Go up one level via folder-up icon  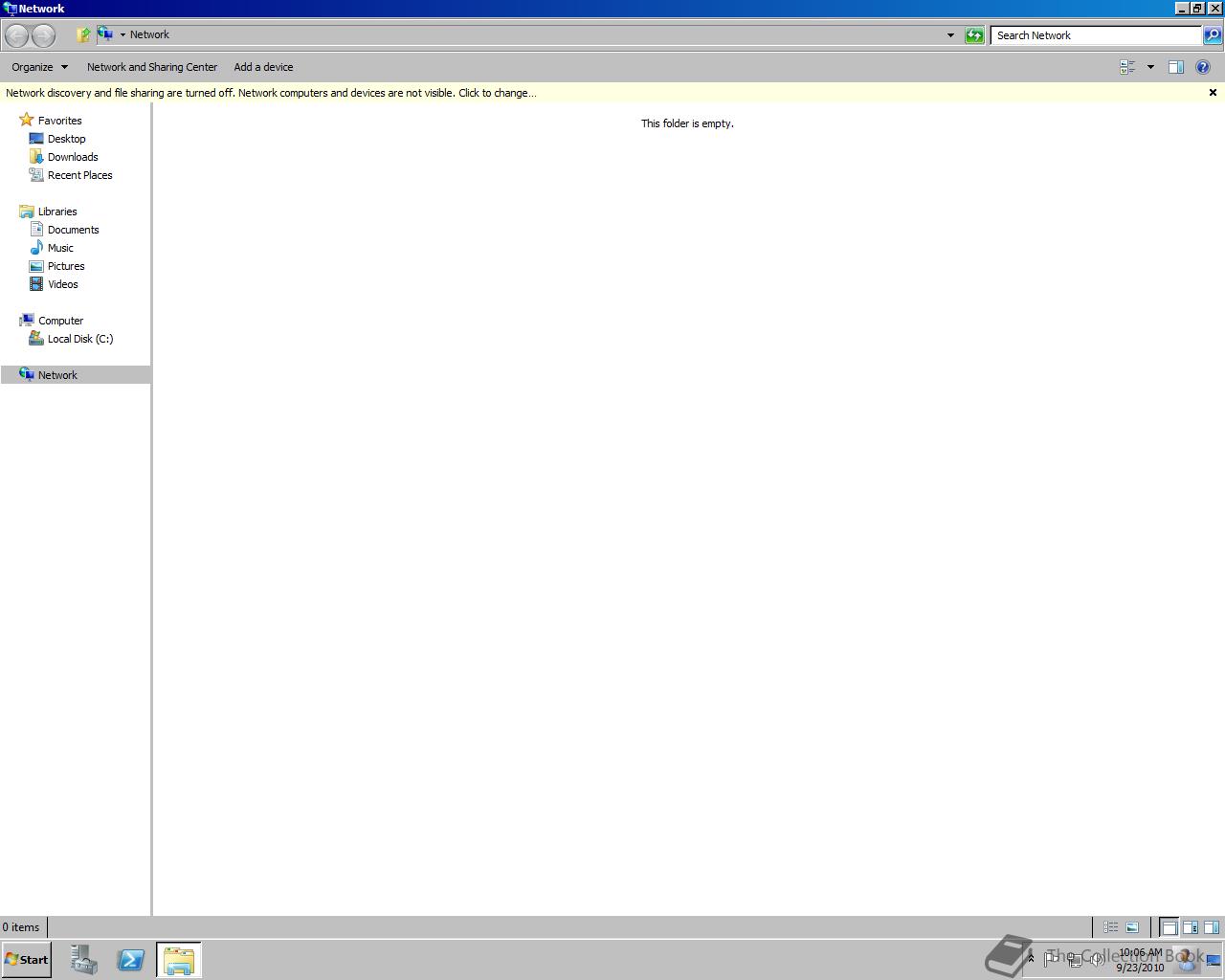(83, 35)
